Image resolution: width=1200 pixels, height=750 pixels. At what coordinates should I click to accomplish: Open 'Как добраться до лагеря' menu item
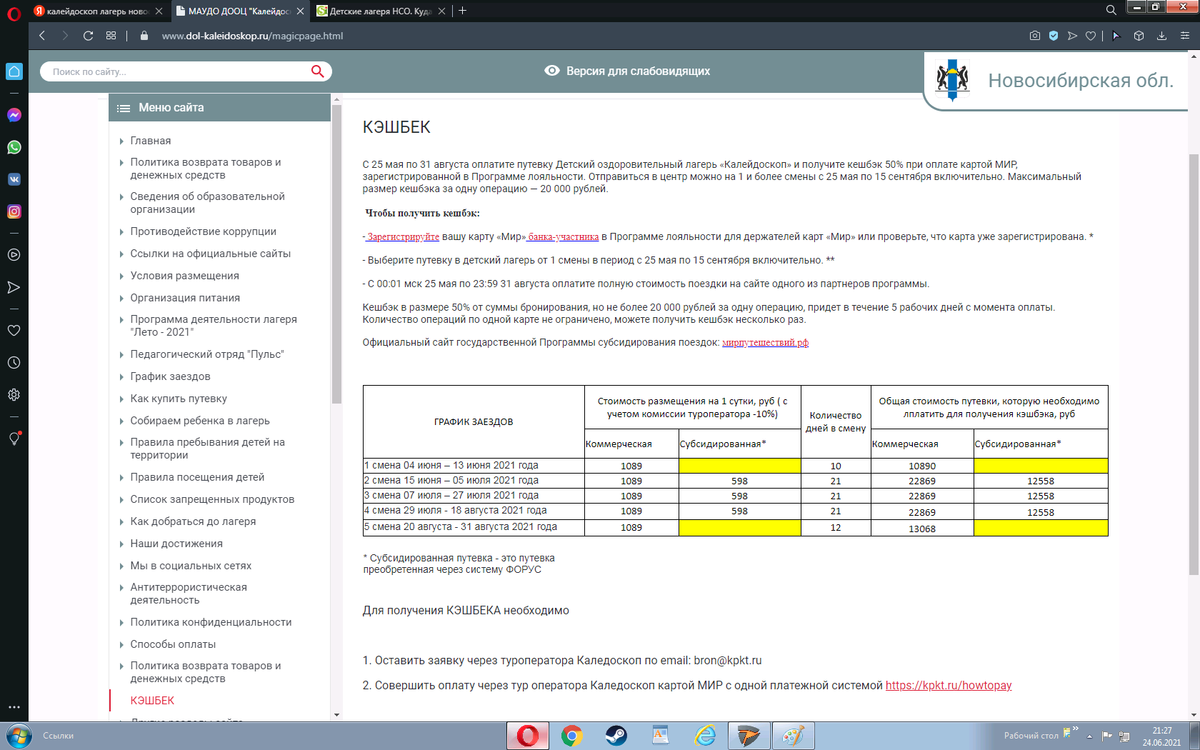pos(193,521)
